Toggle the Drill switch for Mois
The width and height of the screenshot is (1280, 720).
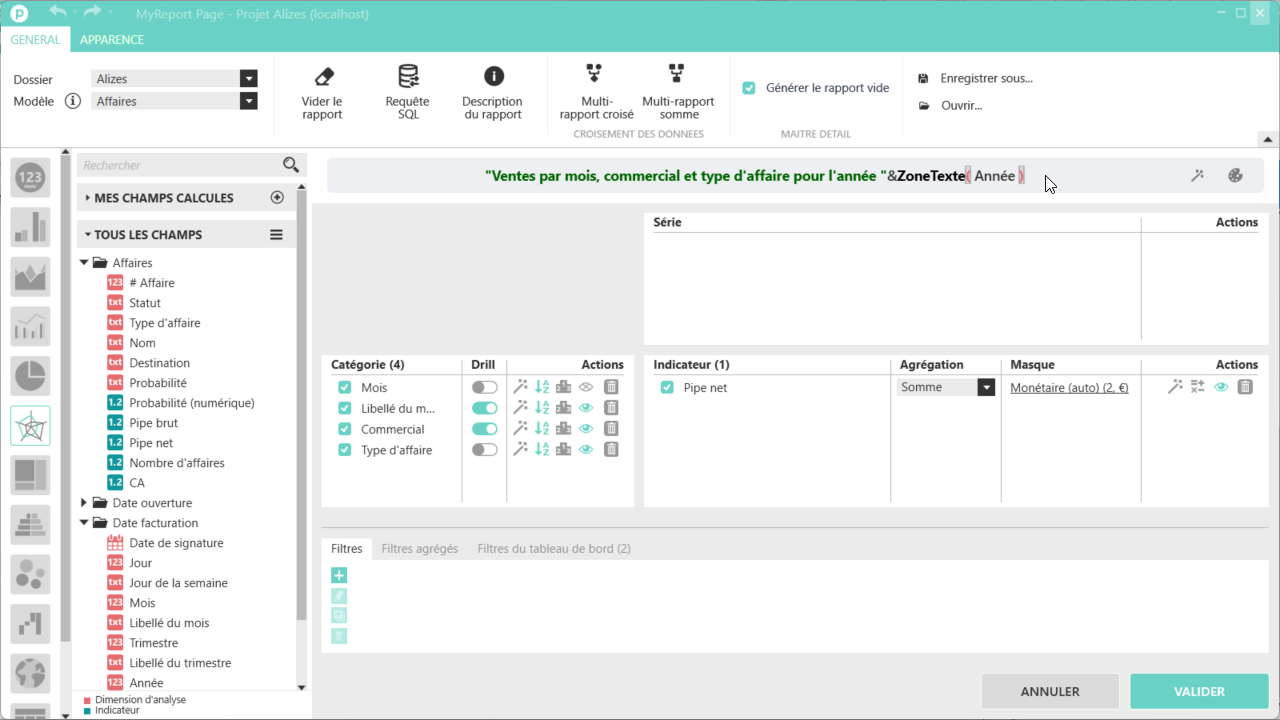tap(484, 387)
